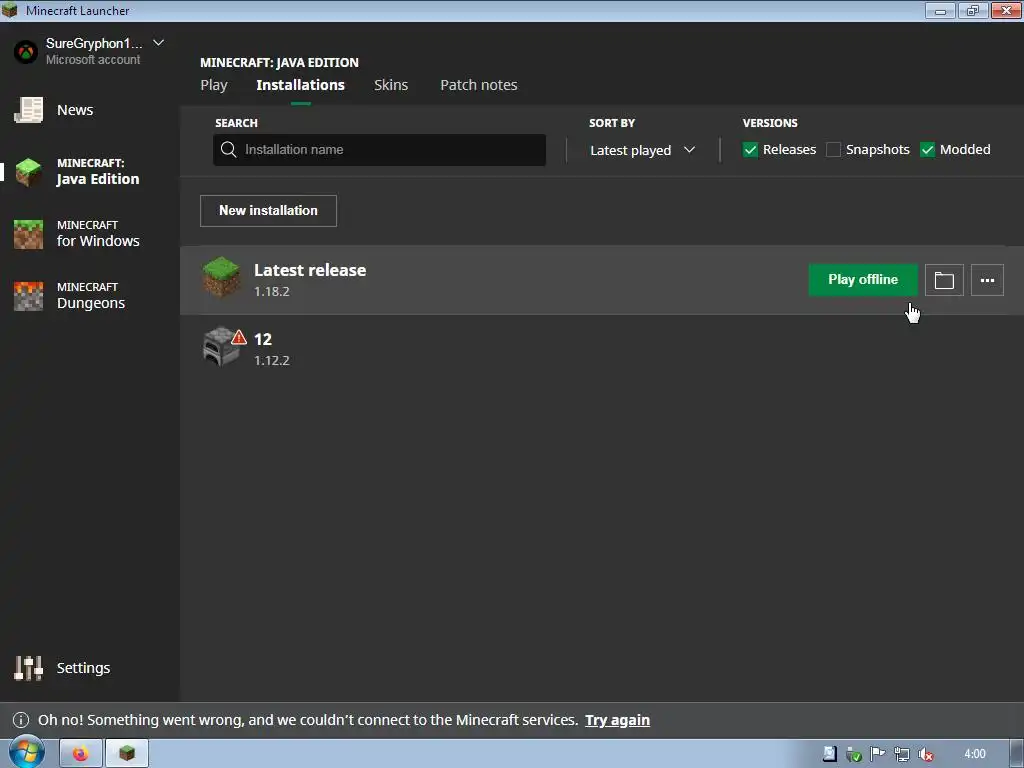Open Minecraft Dungeons sidebar icon

(x=29, y=296)
